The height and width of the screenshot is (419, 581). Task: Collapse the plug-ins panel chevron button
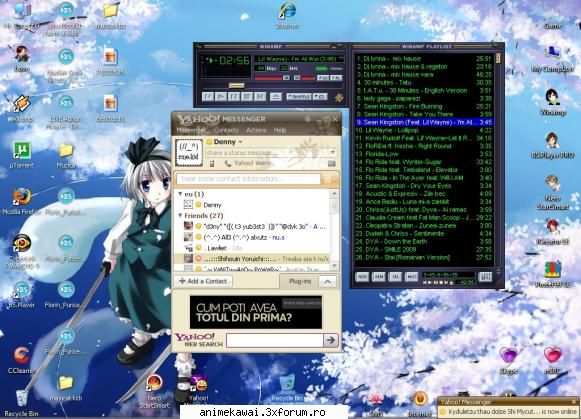click(328, 282)
